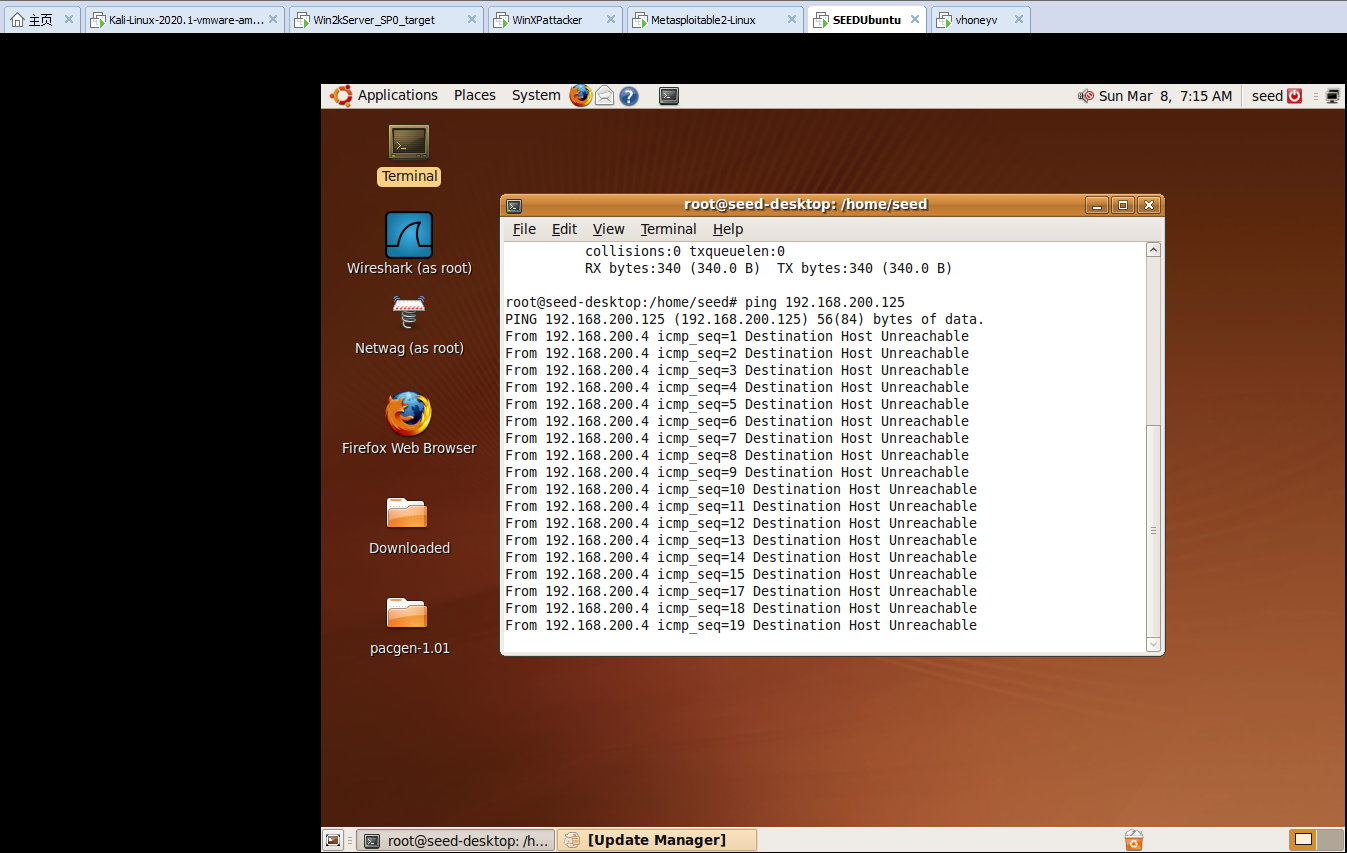Click the network status tray icon
Image resolution: width=1347 pixels, height=853 pixels.
pyautogui.click(x=1331, y=96)
